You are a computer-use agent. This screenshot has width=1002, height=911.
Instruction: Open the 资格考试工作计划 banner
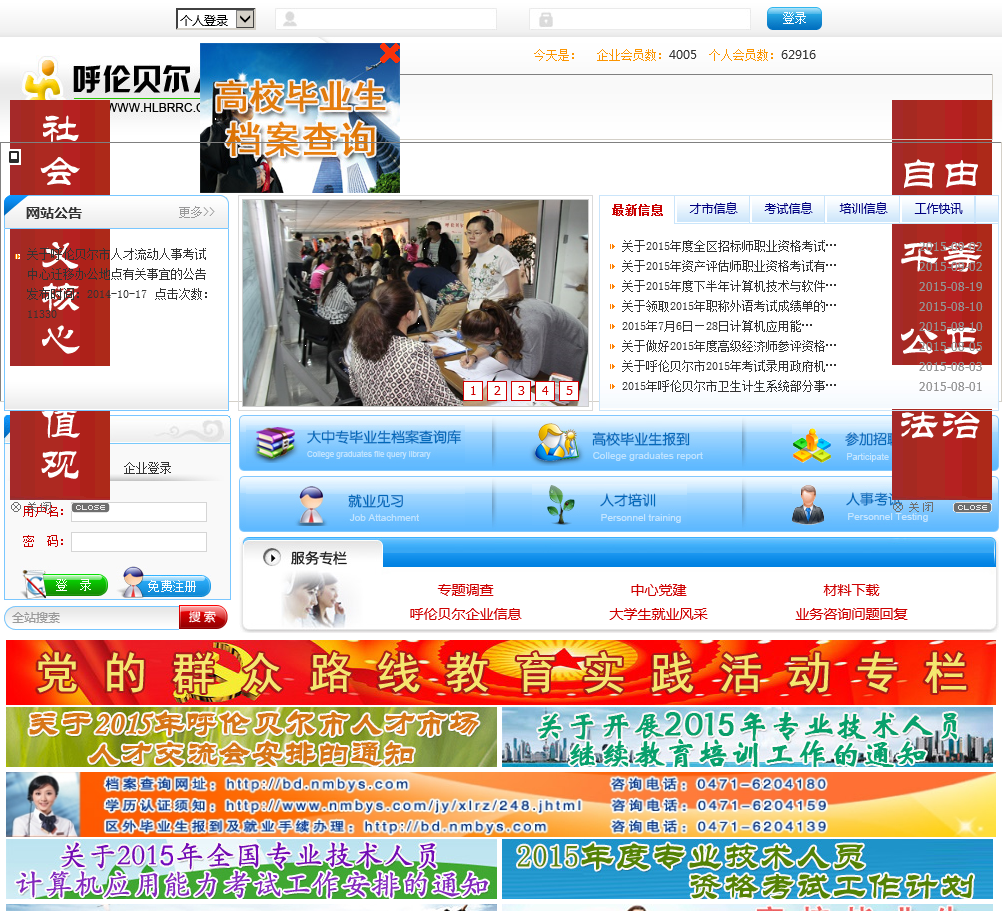(x=748, y=869)
